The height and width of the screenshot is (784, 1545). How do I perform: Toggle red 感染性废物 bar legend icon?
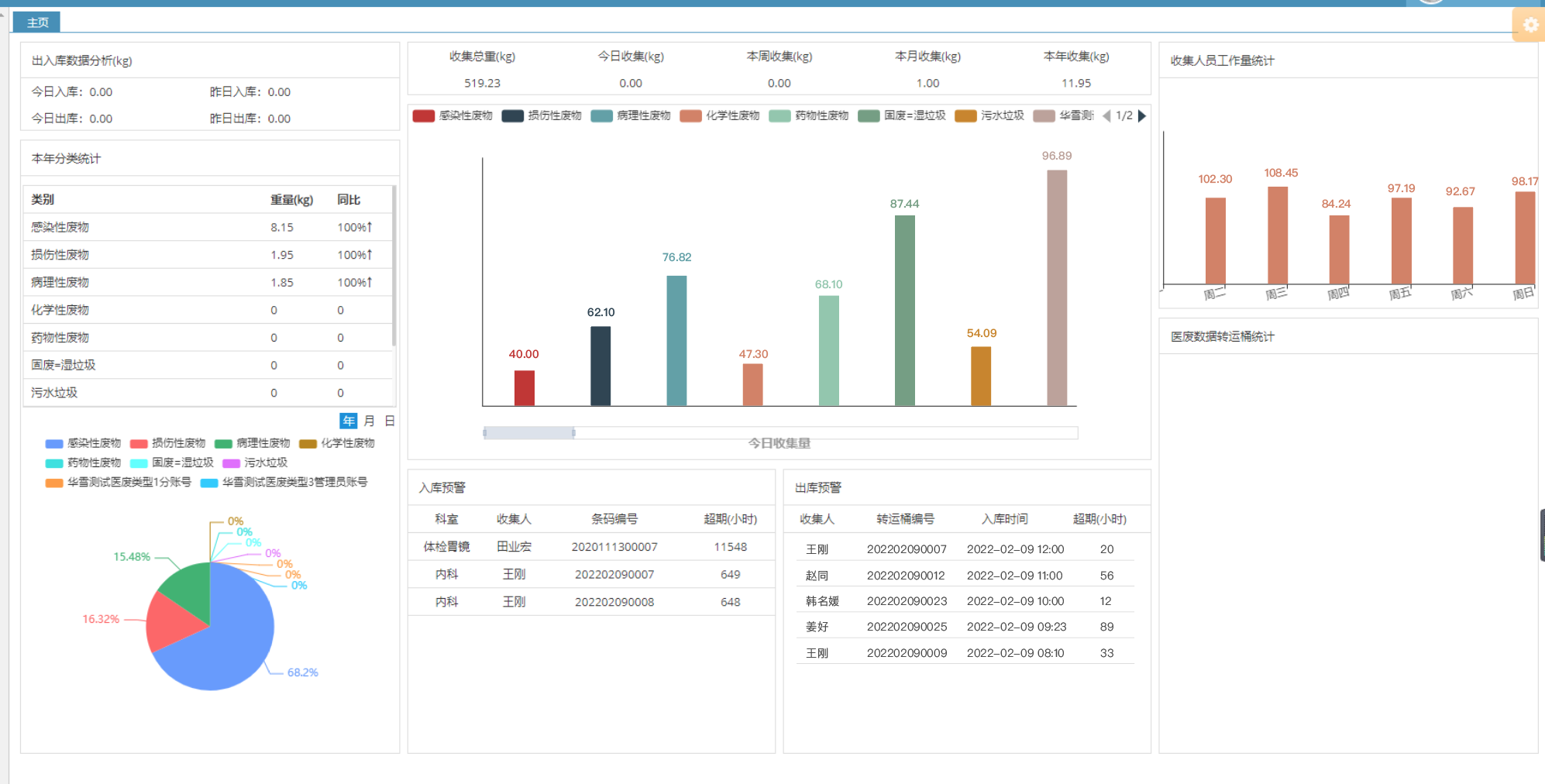[x=423, y=116]
